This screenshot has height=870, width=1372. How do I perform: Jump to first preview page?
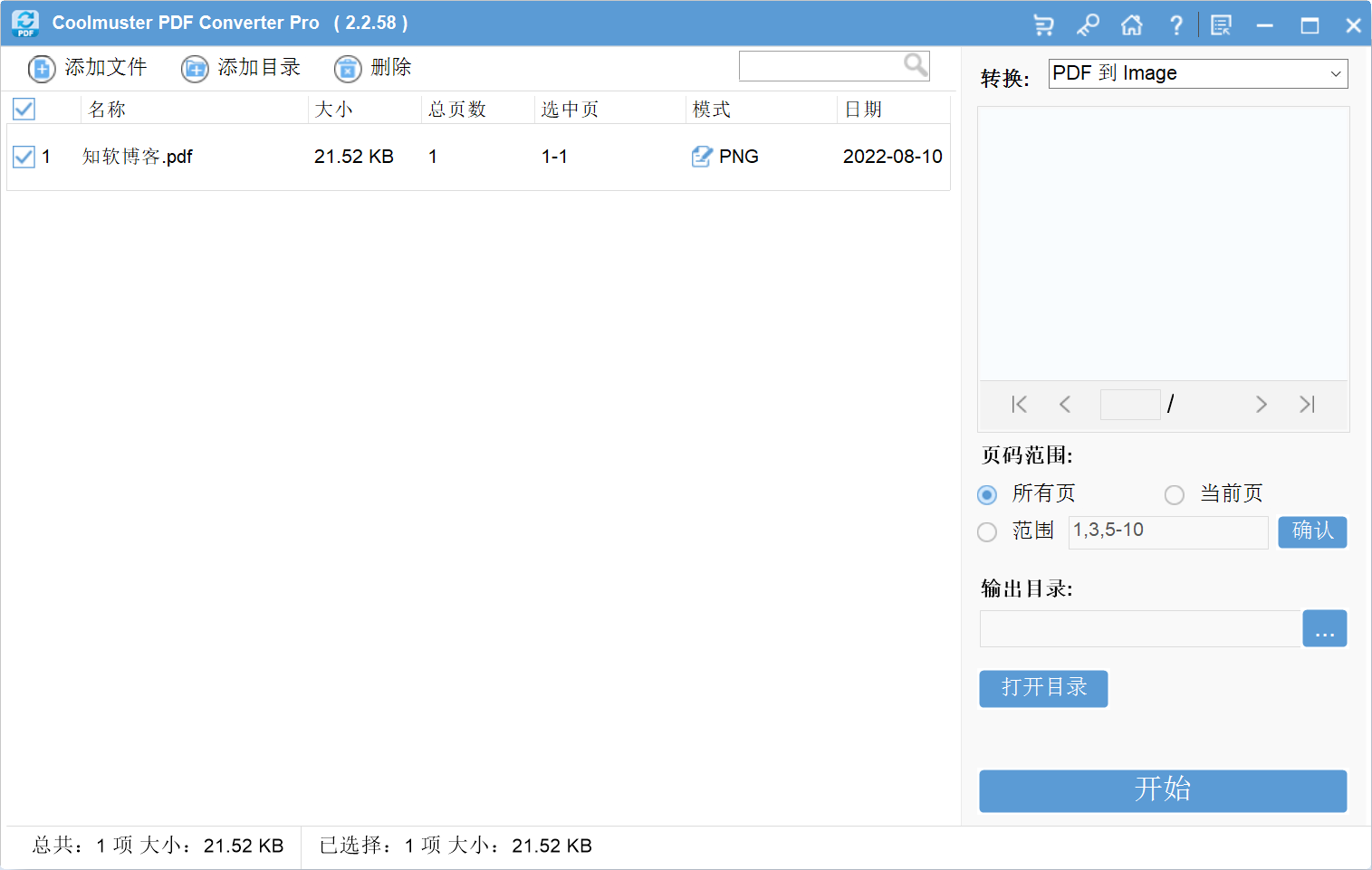click(x=1019, y=405)
